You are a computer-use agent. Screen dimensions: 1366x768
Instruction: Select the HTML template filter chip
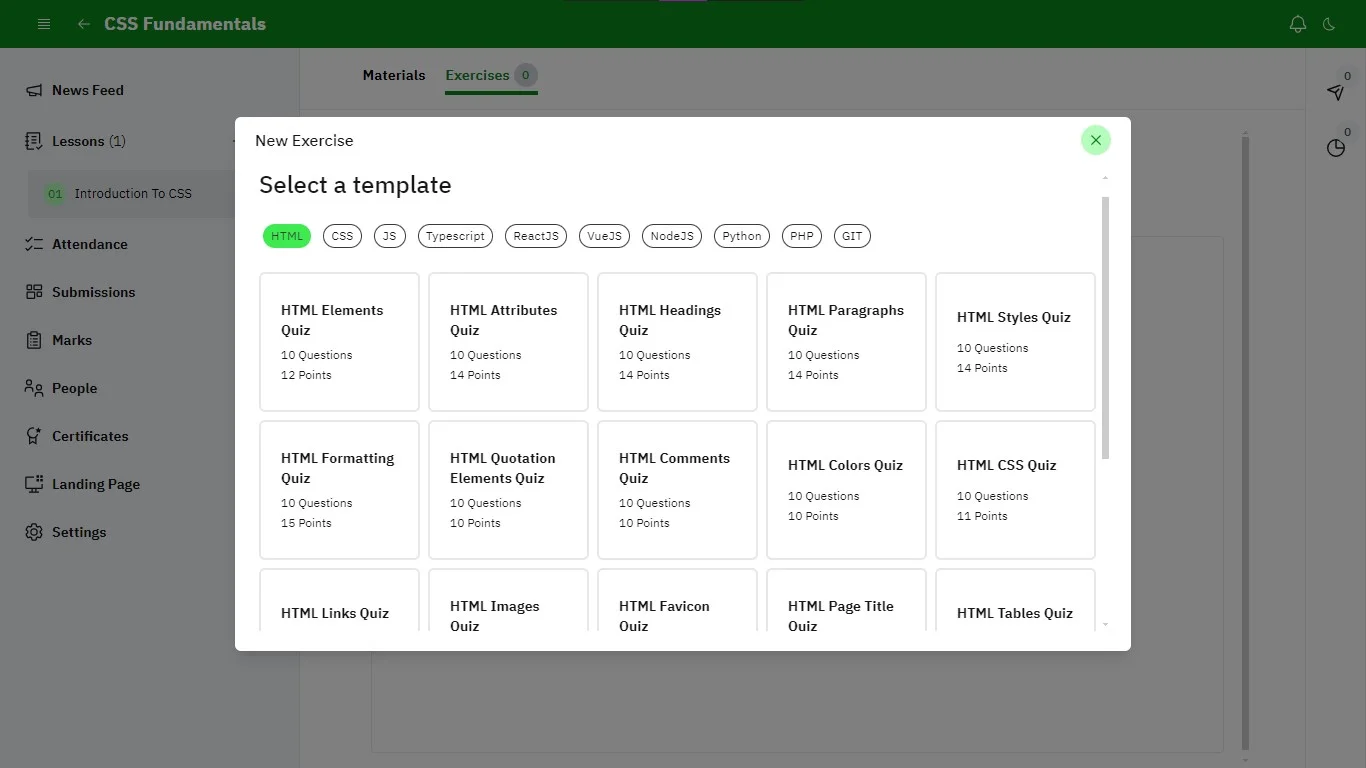[286, 236]
